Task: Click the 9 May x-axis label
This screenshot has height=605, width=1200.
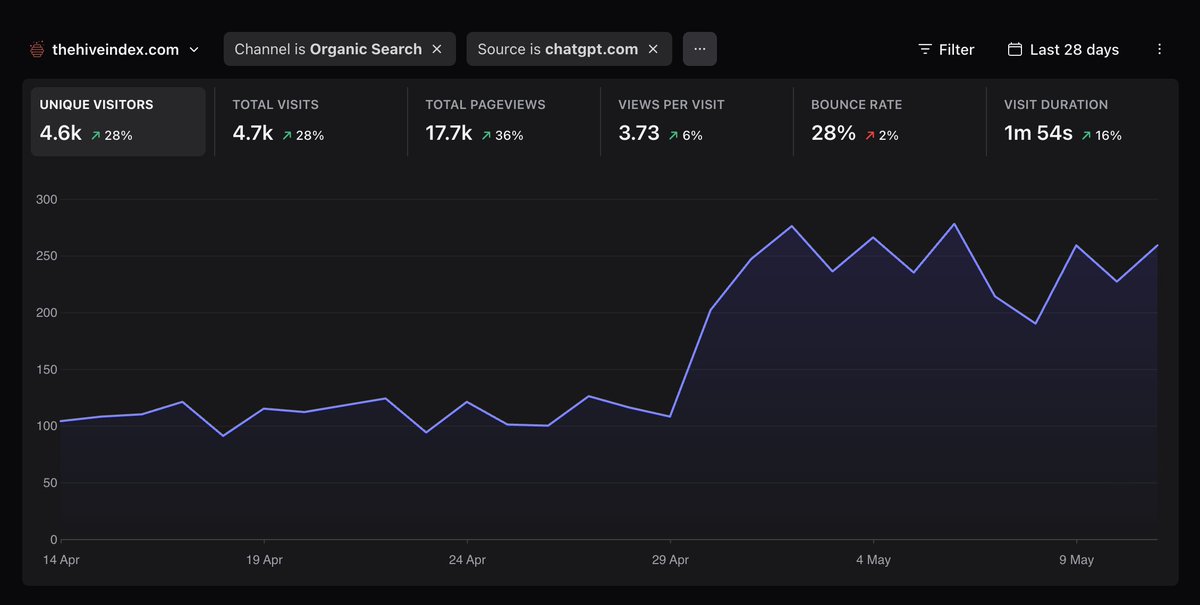Action: (x=1076, y=560)
